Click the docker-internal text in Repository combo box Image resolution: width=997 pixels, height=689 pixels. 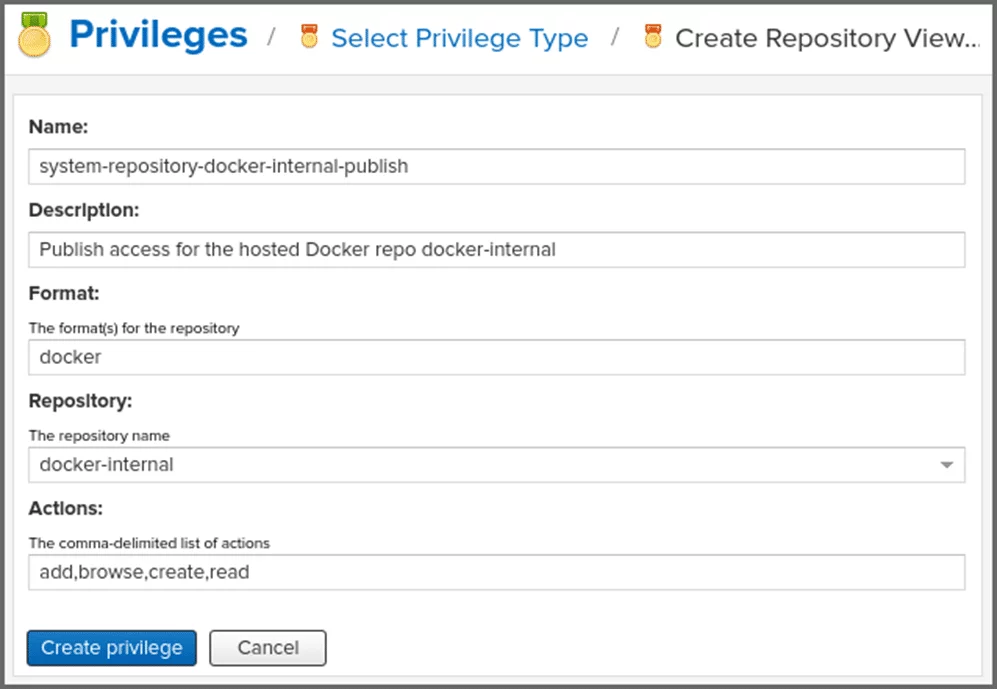[x=107, y=465]
